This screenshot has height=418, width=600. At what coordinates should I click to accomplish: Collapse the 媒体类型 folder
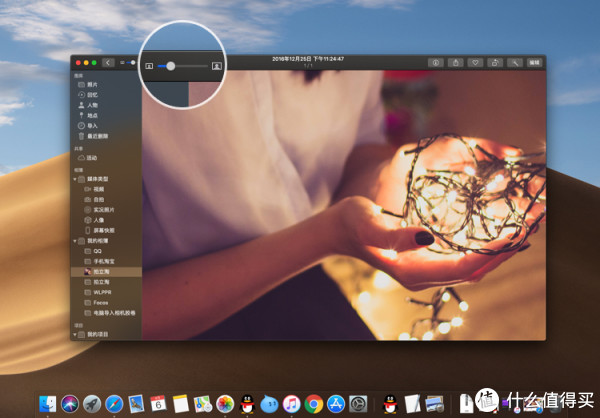coord(75,179)
